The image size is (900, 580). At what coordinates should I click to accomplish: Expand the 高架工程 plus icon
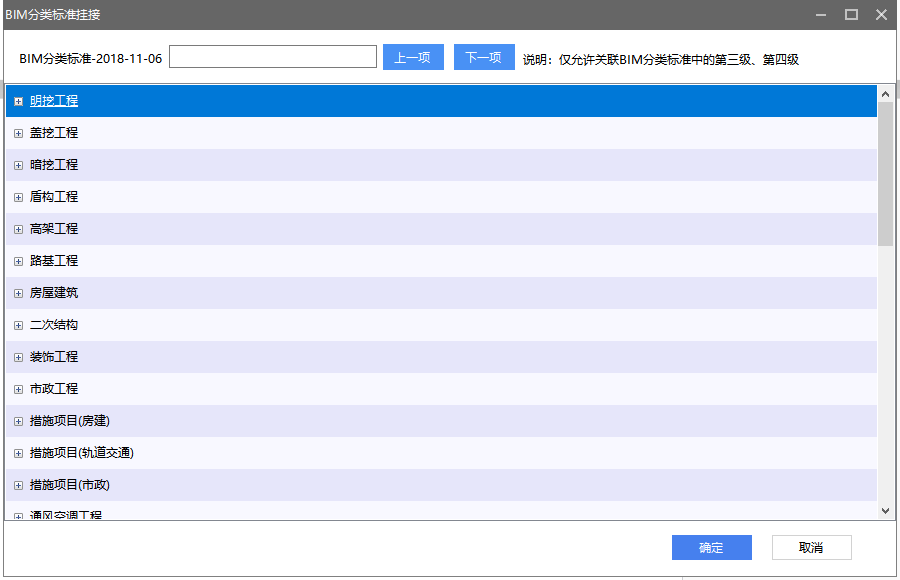(x=18, y=229)
